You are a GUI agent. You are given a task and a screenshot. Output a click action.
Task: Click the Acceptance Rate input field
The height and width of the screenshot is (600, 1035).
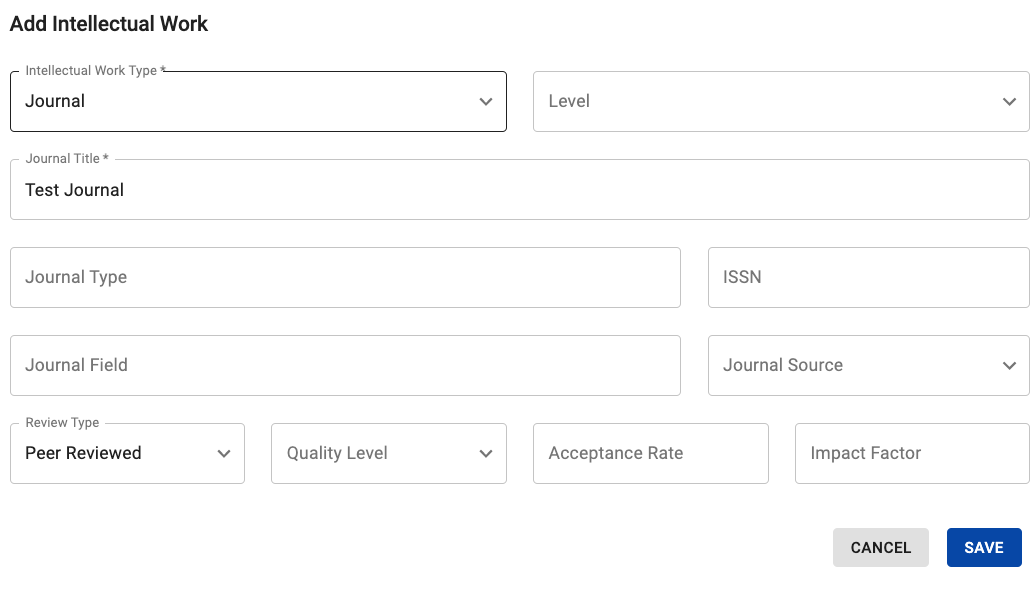coord(650,454)
